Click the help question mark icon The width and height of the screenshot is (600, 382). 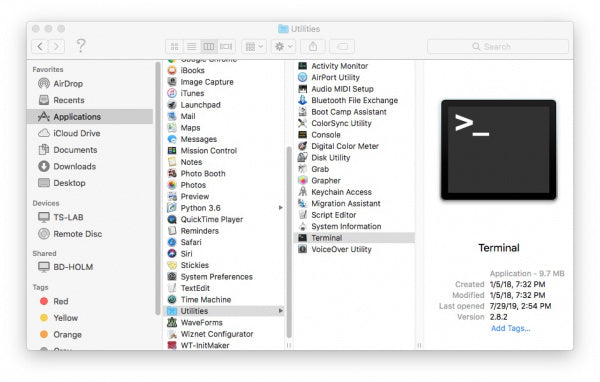click(81, 46)
